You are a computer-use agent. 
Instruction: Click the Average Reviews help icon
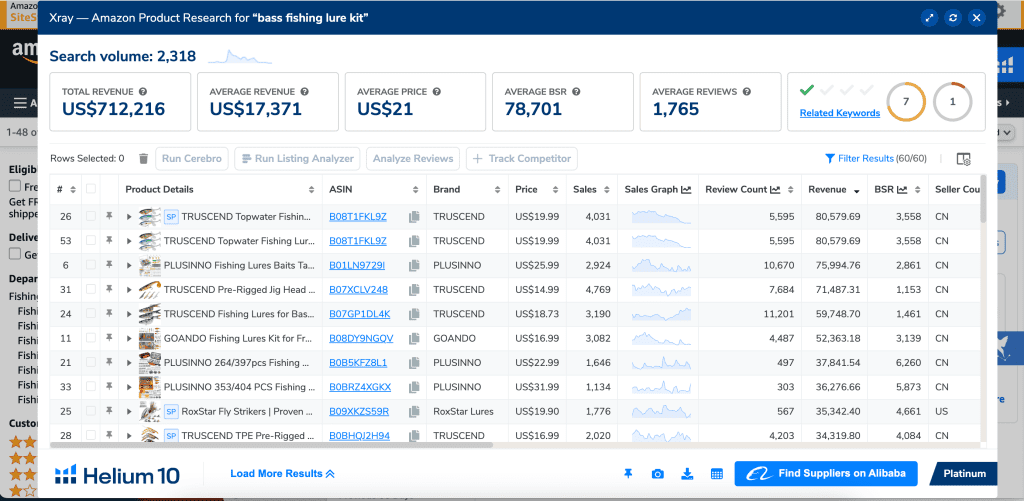(x=746, y=92)
